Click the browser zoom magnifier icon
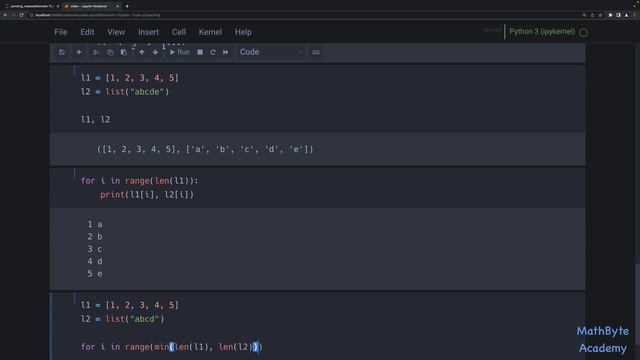Screen dimensions: 640x360 584,15
